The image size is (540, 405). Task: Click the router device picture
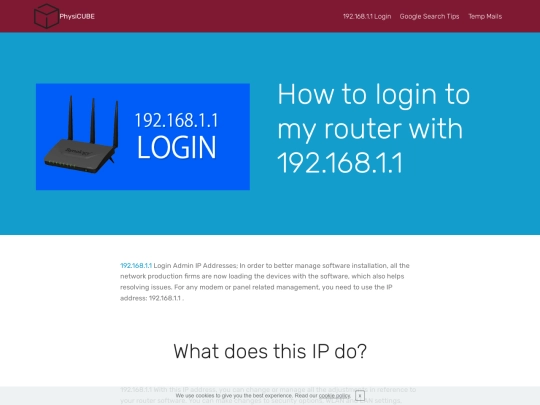click(x=81, y=135)
